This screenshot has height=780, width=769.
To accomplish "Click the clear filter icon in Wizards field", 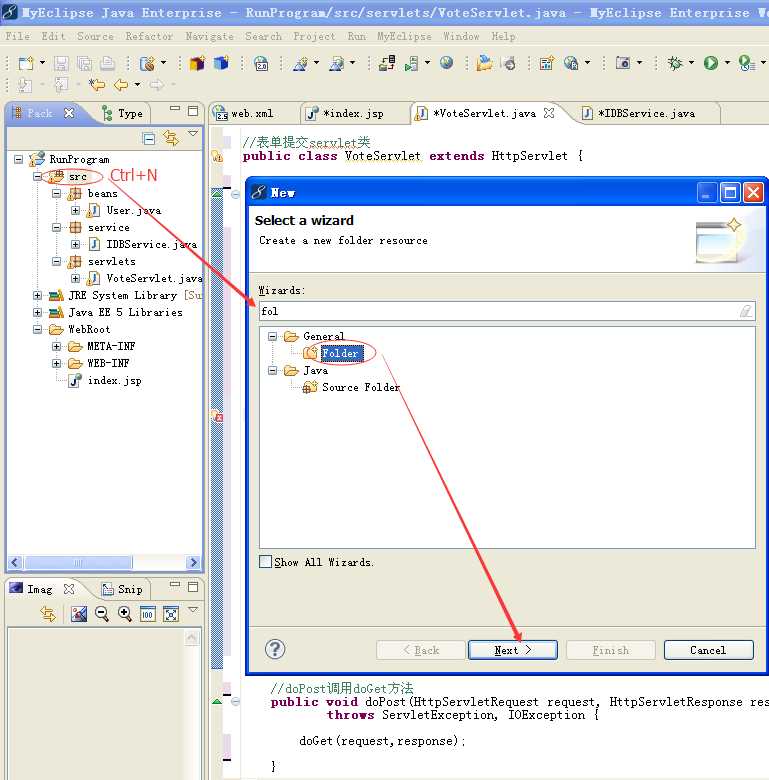I will click(746, 311).
